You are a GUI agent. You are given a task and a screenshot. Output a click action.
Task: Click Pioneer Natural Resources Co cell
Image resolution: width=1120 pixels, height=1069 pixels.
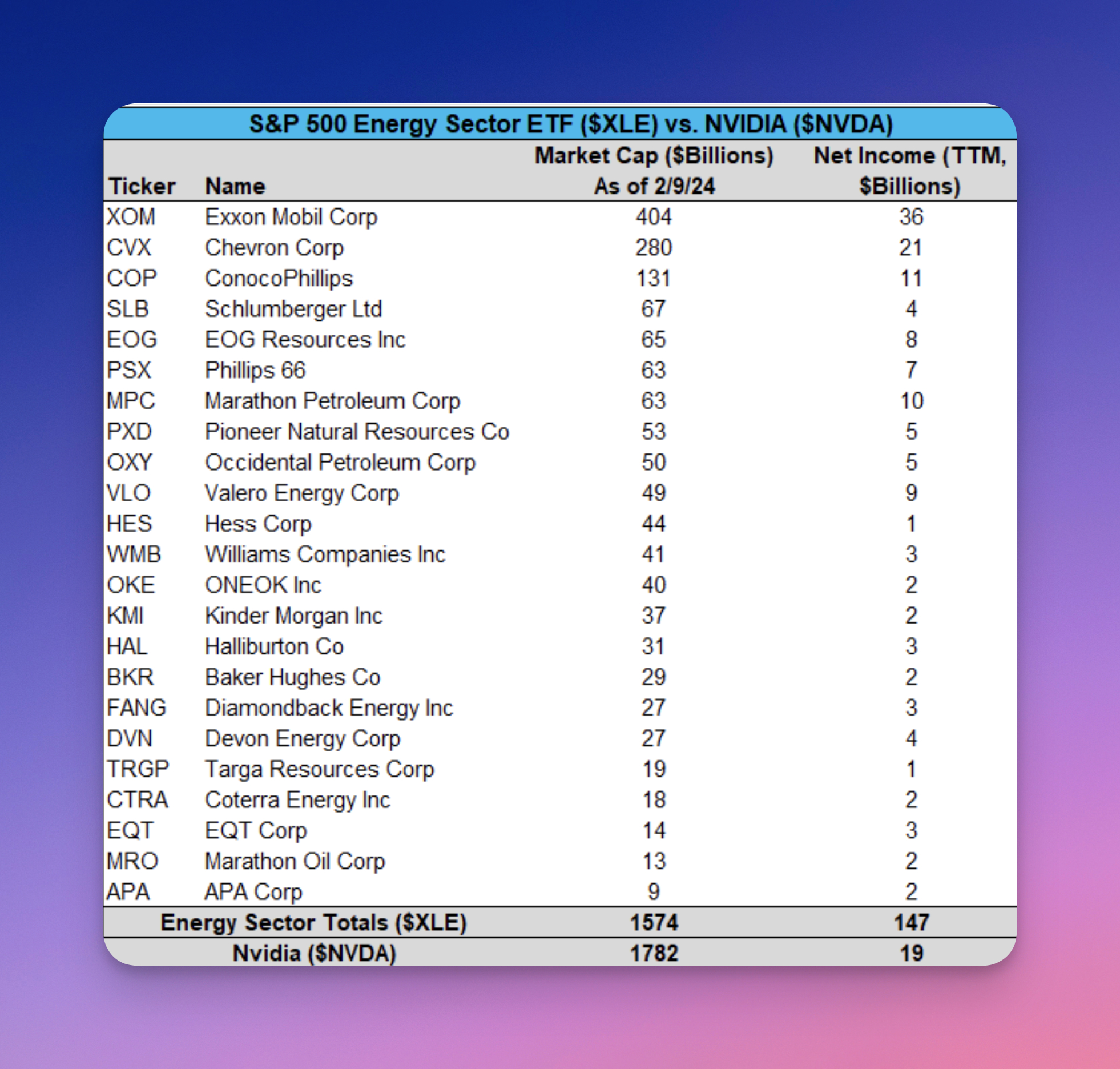pos(357,432)
